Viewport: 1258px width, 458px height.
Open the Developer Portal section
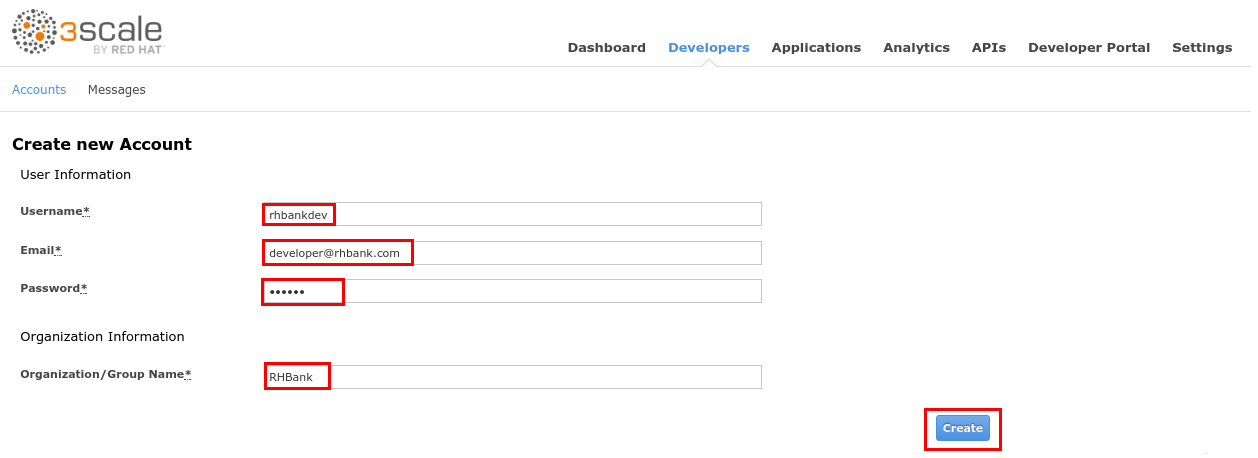click(1088, 47)
